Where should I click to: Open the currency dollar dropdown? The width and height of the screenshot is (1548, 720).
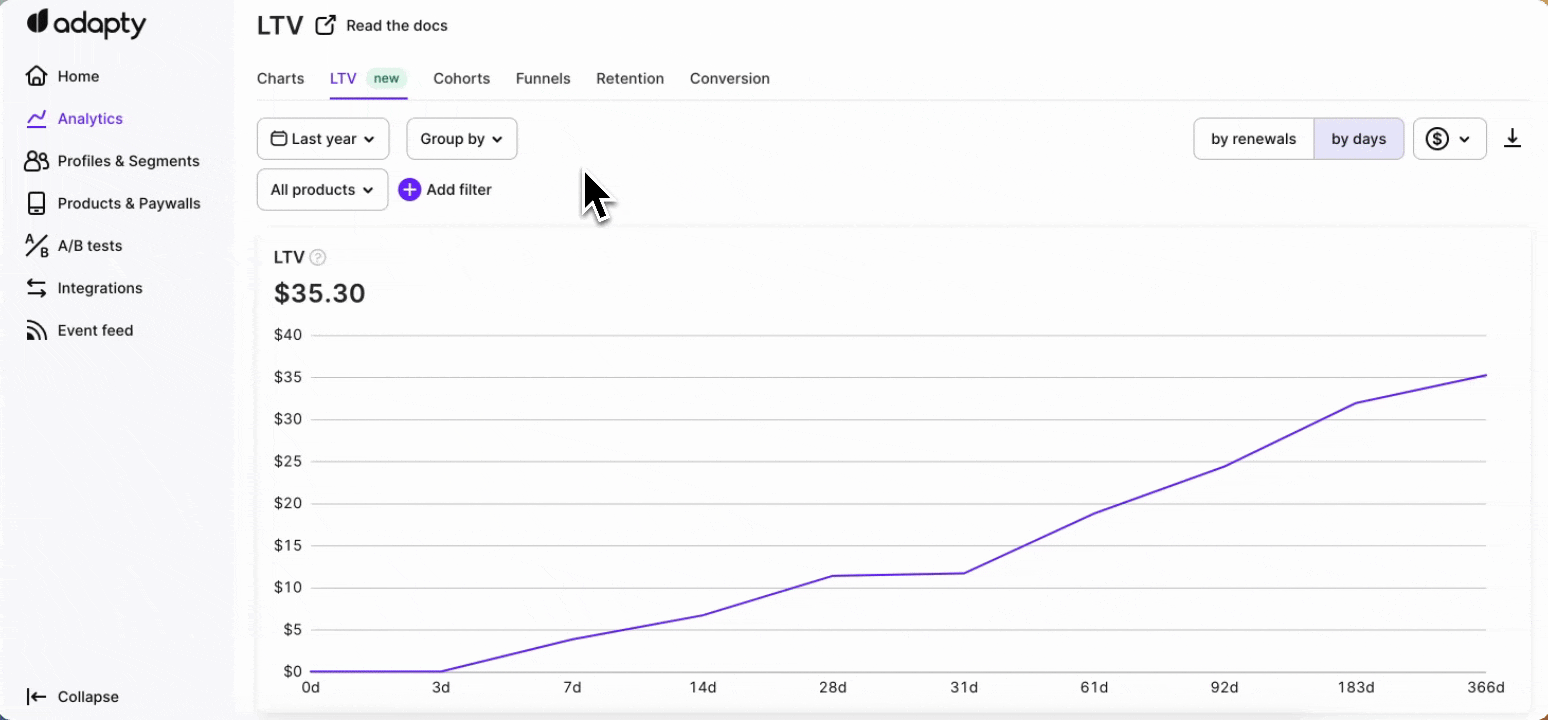point(1449,139)
